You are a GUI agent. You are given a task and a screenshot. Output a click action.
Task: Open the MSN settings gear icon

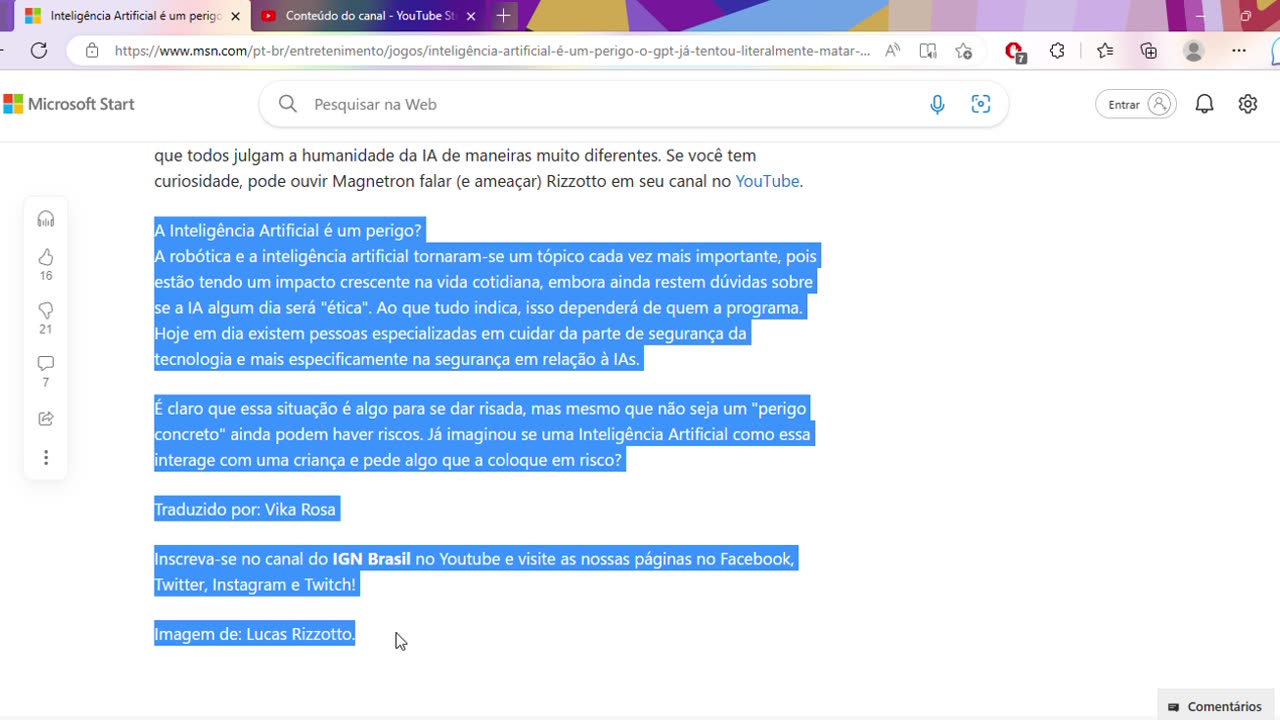click(x=1248, y=104)
